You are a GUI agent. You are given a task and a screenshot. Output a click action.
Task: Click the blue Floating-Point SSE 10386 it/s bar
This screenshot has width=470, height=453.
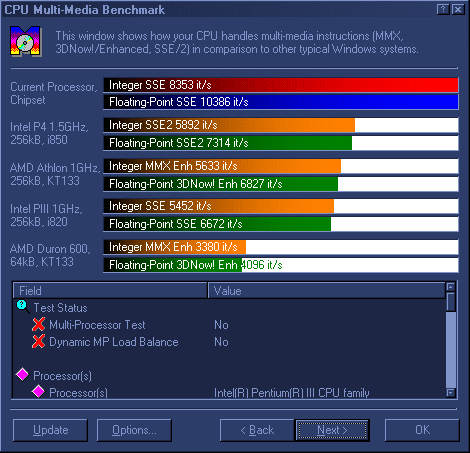coord(281,102)
